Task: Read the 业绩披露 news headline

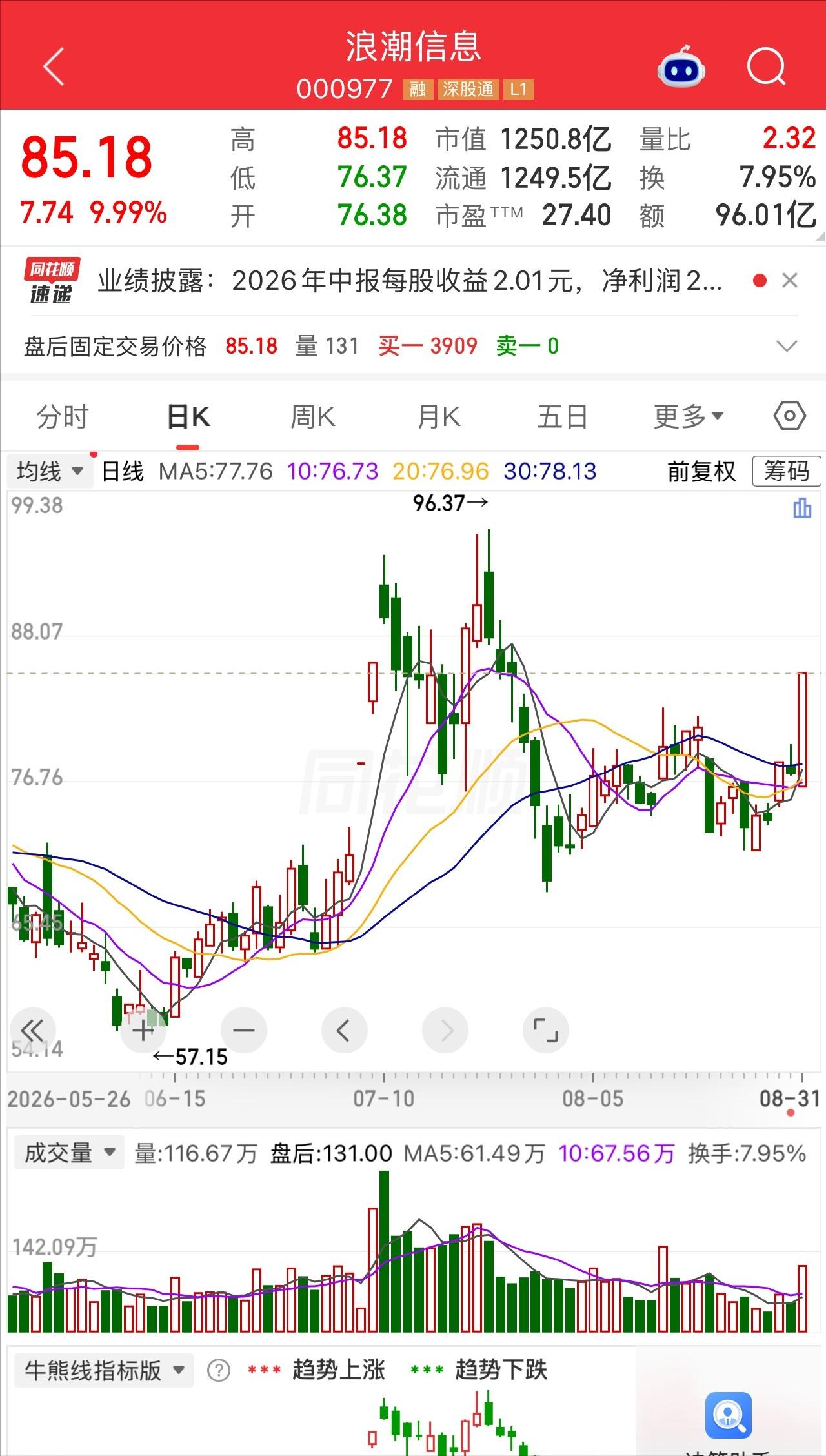Action: coord(410,281)
